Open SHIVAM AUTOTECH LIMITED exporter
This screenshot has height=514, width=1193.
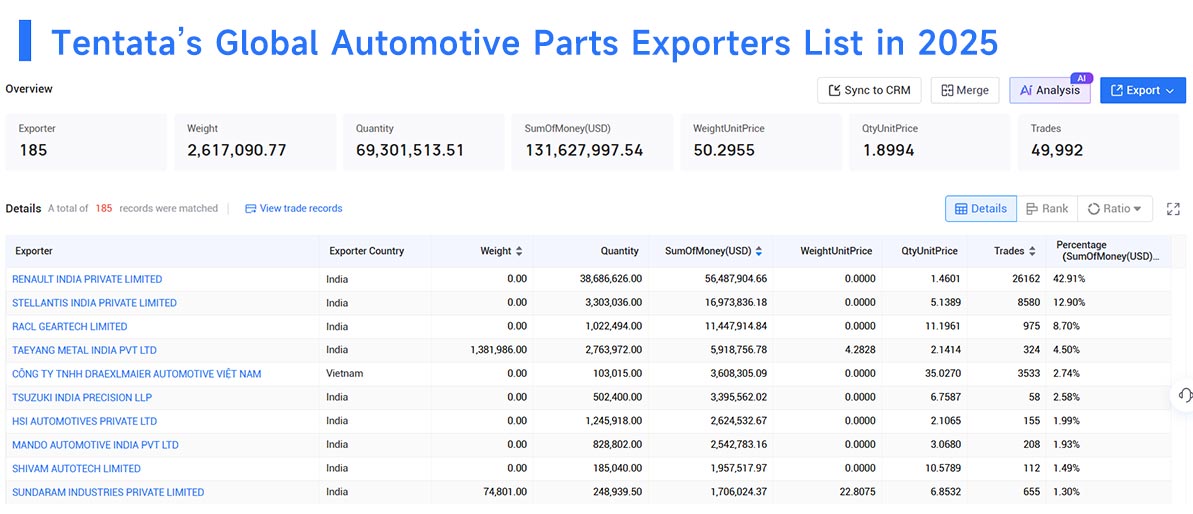76,468
